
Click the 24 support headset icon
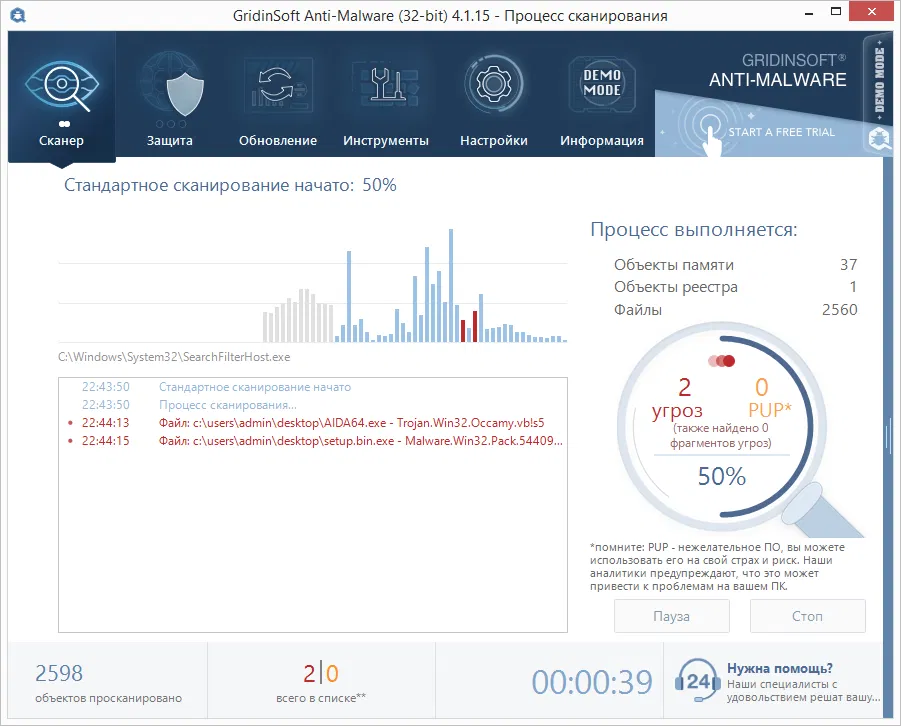pyautogui.click(x=697, y=682)
